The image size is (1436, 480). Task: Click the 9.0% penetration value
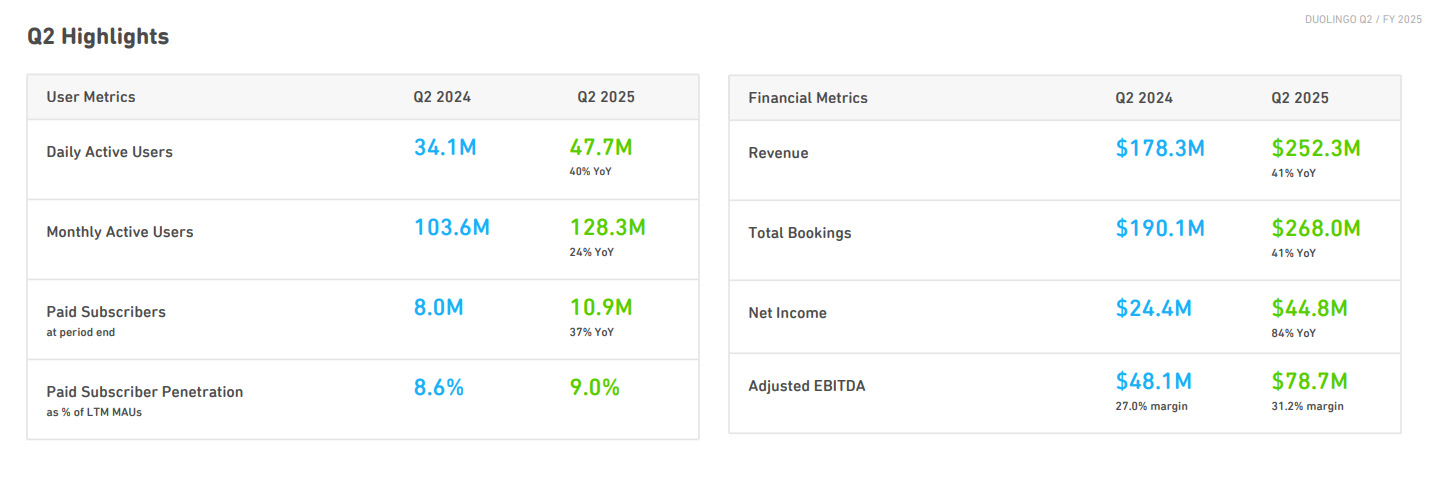coord(594,388)
